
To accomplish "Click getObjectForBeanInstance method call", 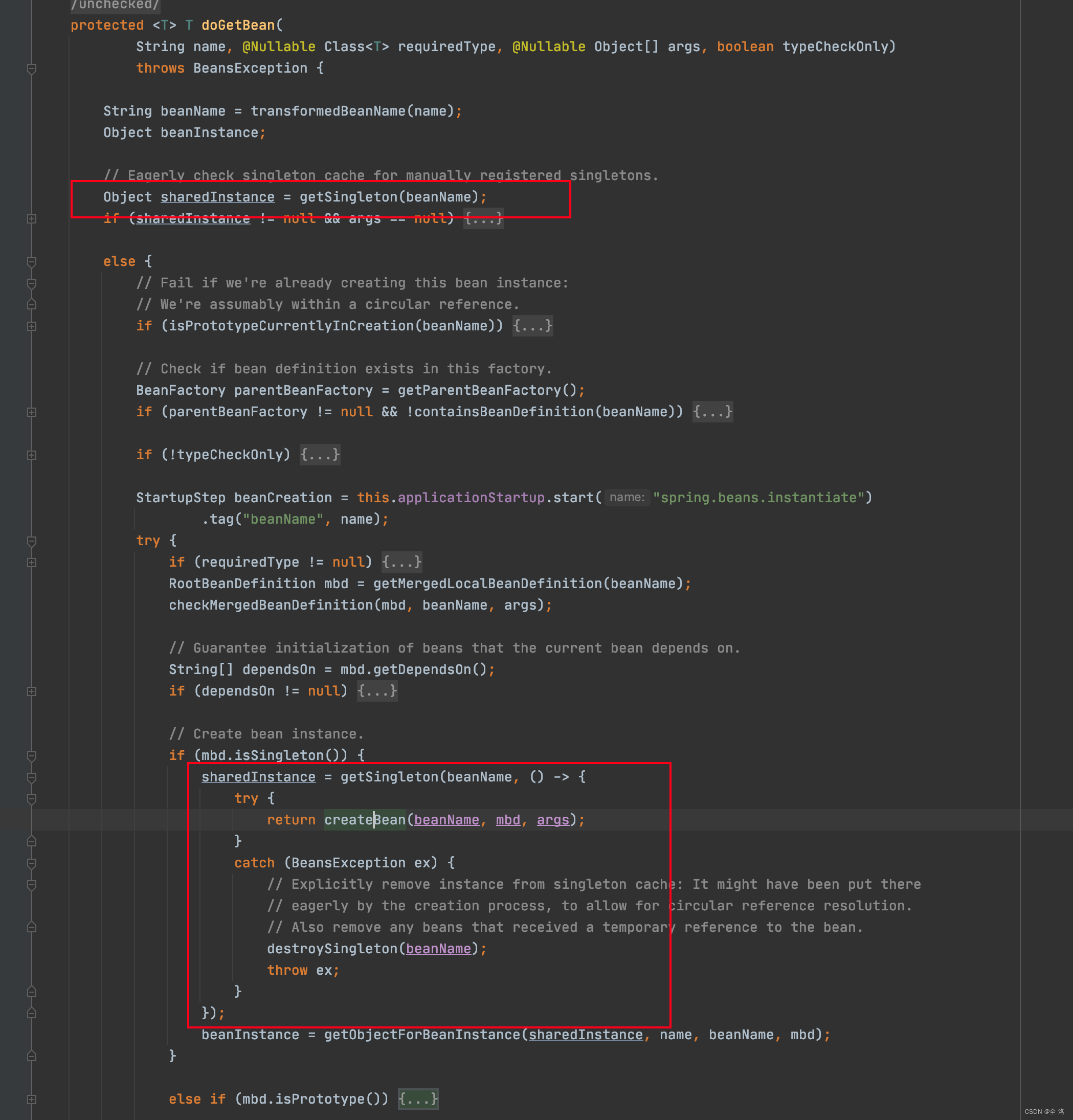I will point(422,1035).
